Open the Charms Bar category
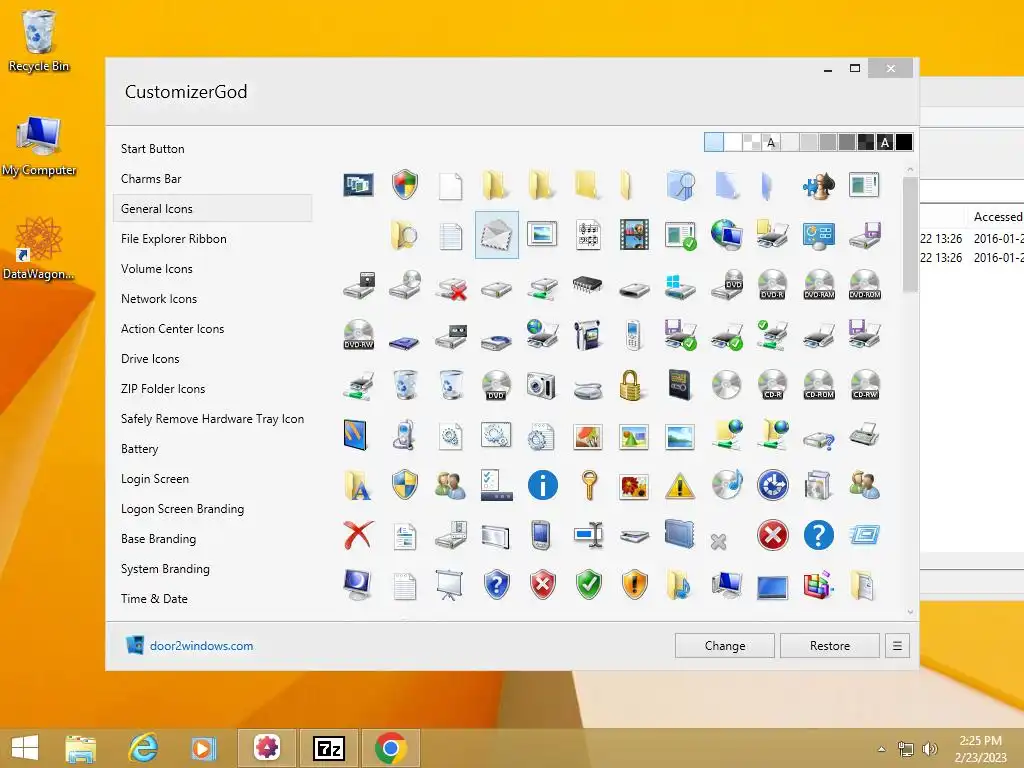Viewport: 1024px width, 768px height. point(151,179)
